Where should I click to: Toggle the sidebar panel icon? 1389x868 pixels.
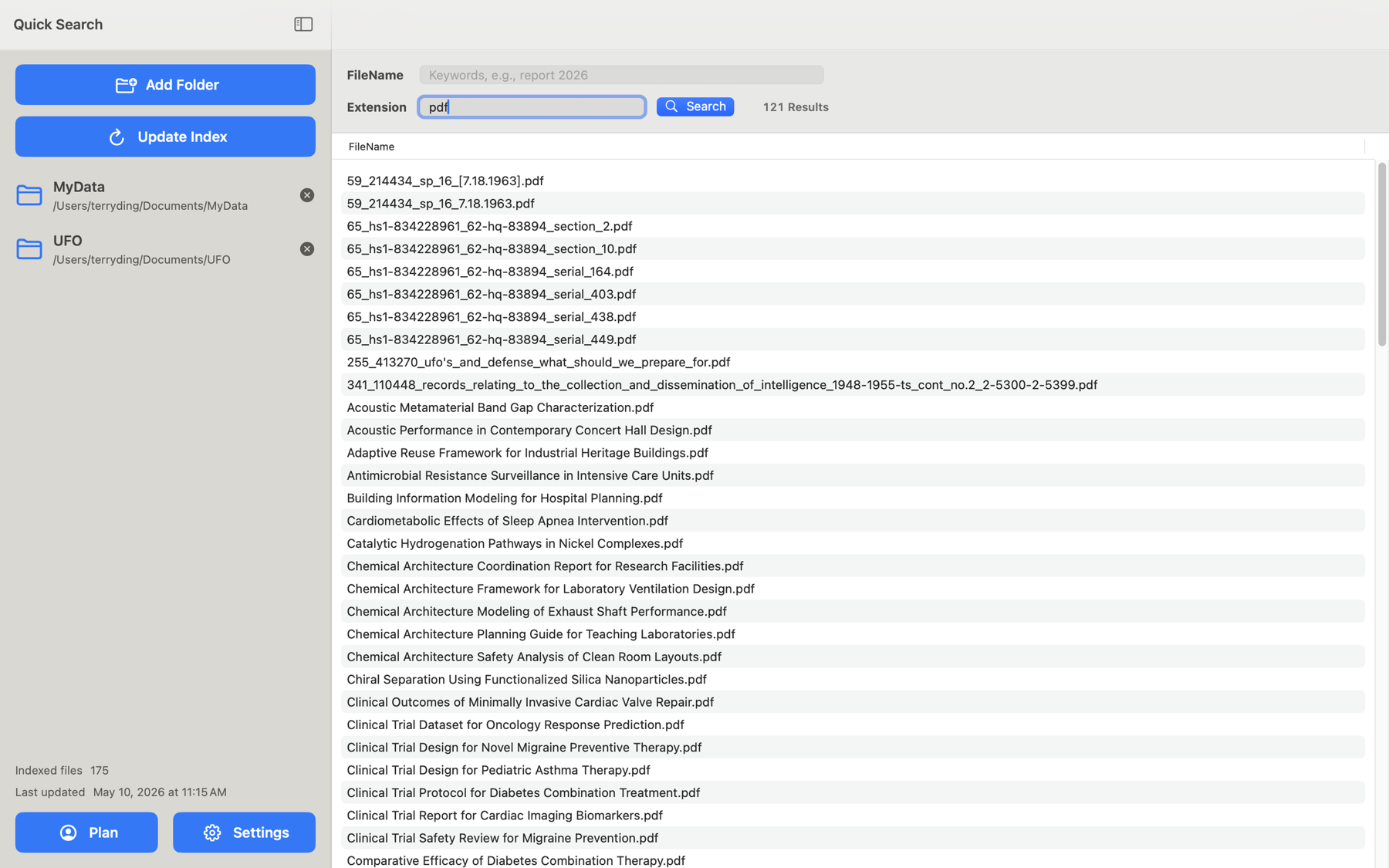[303, 25]
